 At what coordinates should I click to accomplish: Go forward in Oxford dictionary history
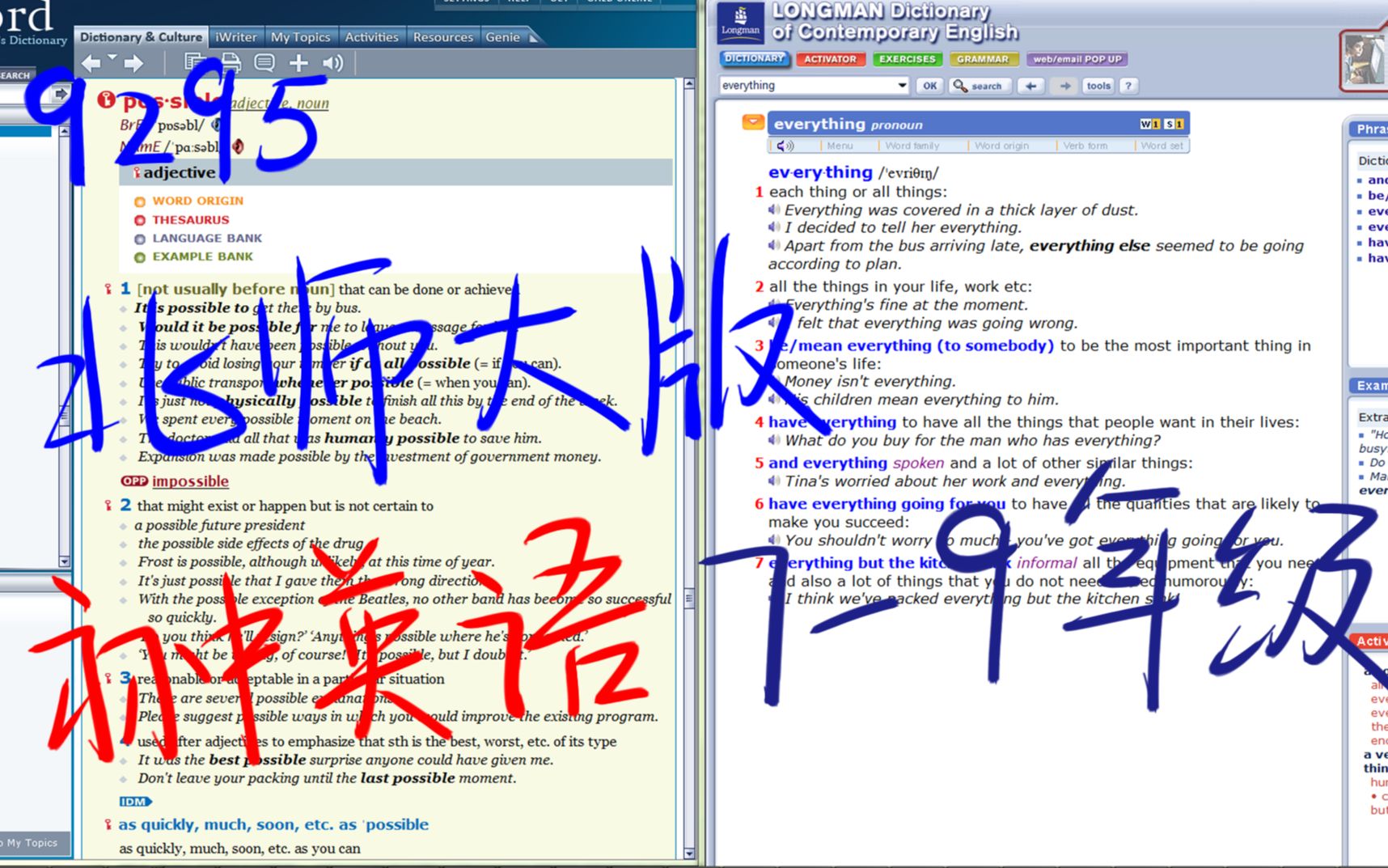(134, 63)
